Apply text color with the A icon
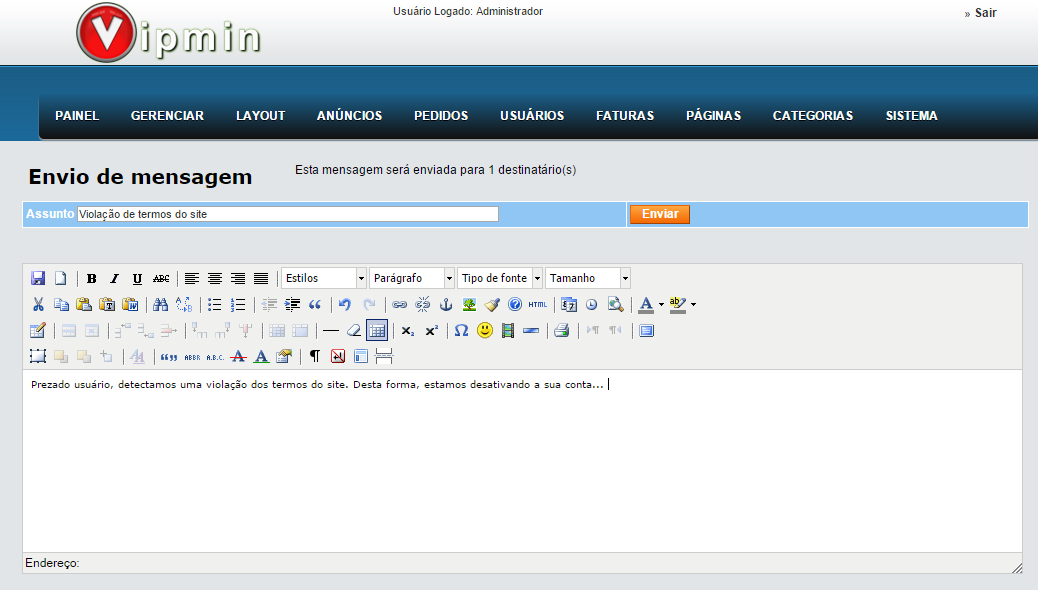 (646, 305)
